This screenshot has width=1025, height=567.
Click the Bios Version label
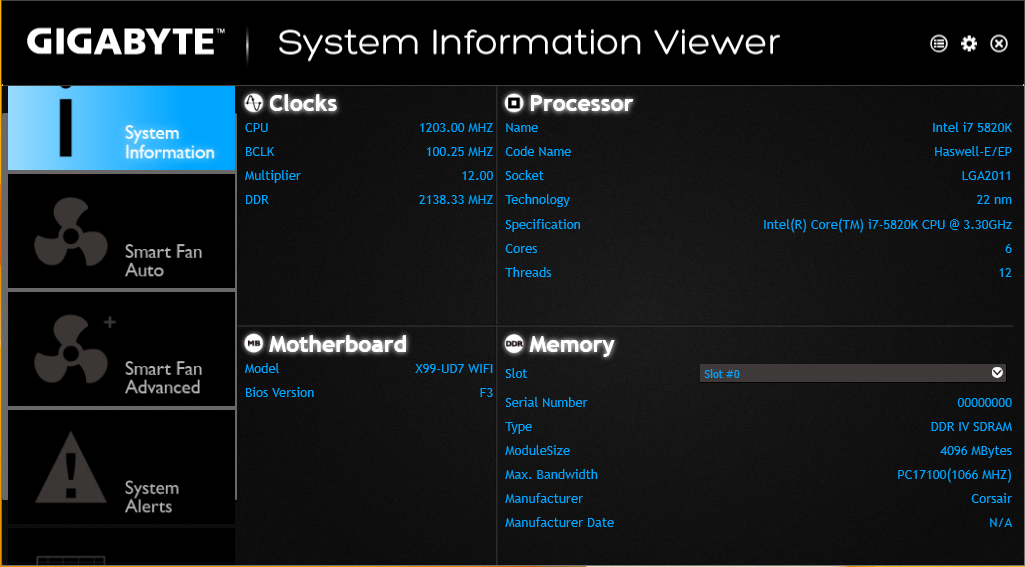click(279, 393)
